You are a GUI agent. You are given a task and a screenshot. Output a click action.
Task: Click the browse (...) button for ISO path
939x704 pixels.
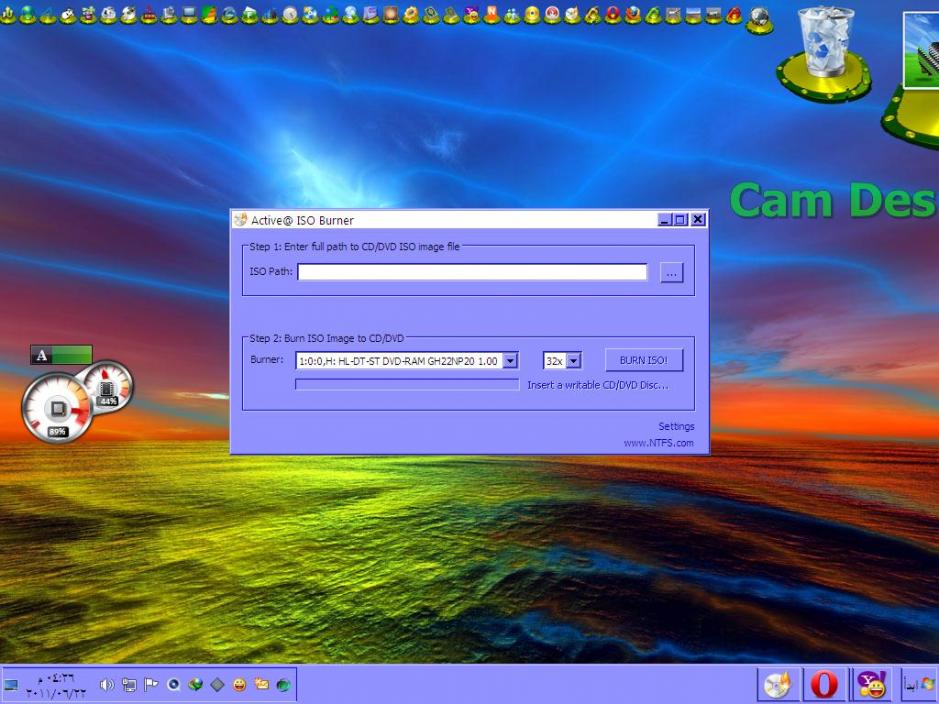pos(672,272)
